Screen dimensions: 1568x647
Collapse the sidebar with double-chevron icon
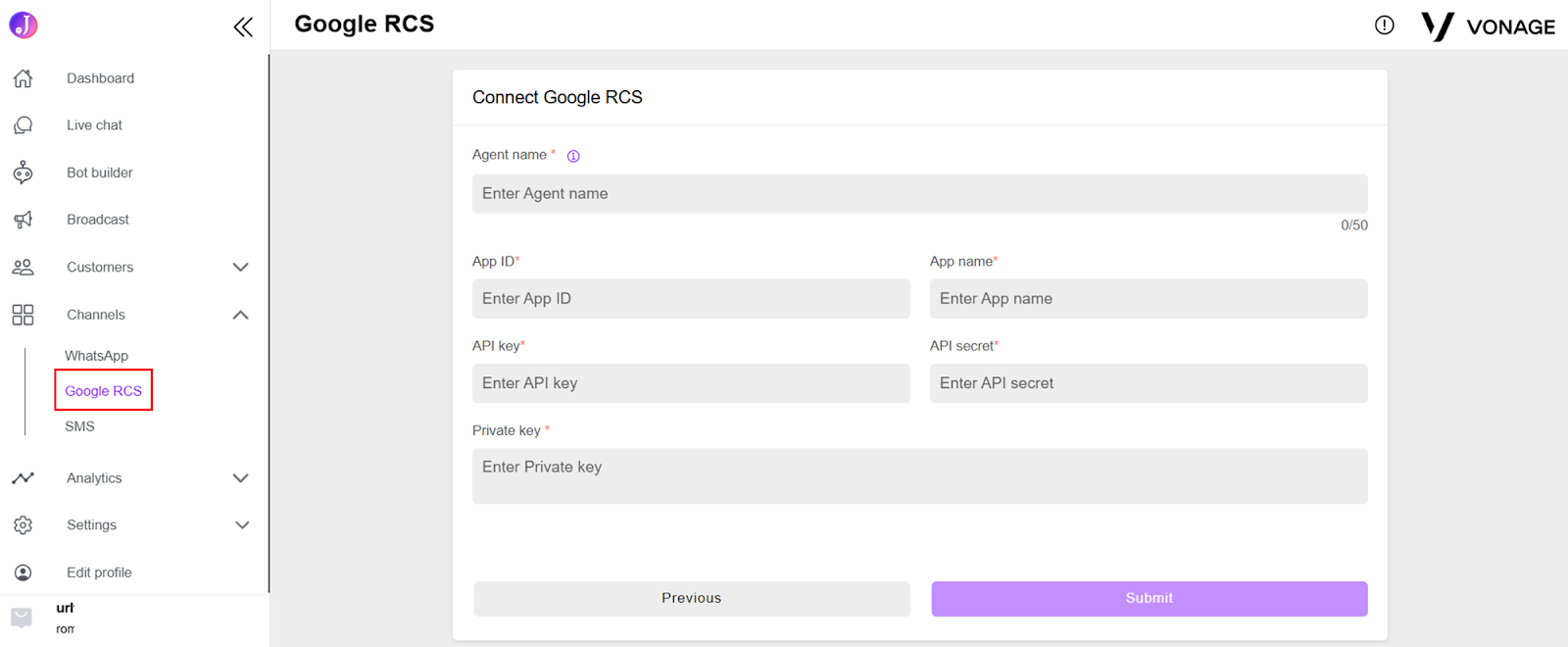coord(243,26)
